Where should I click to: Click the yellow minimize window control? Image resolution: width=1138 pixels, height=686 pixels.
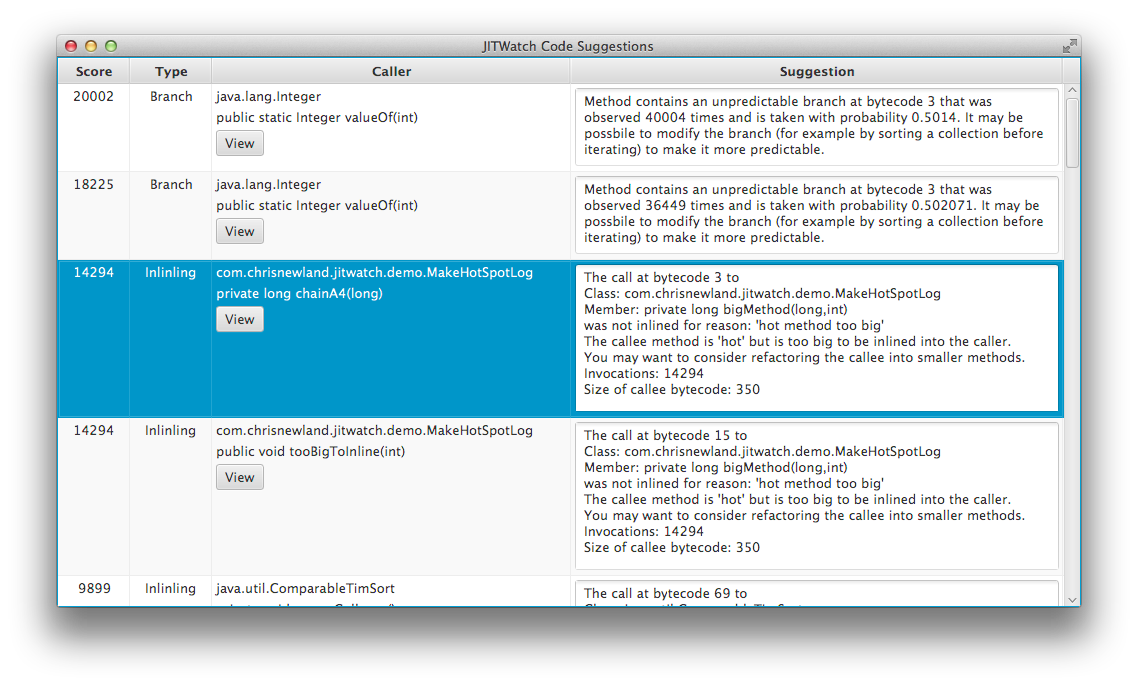91,45
